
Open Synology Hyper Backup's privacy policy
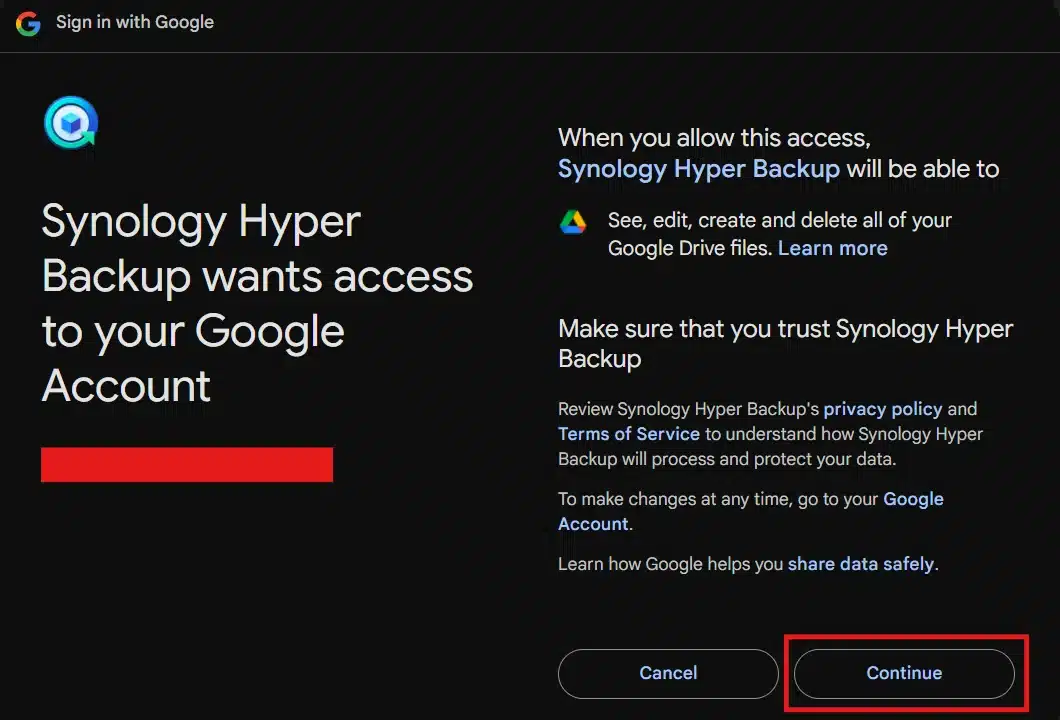coord(883,408)
